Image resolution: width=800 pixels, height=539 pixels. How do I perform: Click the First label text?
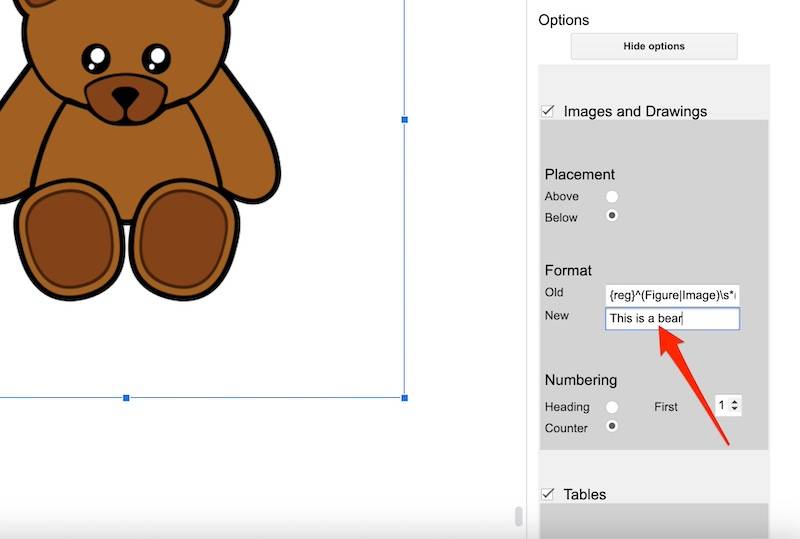point(666,407)
